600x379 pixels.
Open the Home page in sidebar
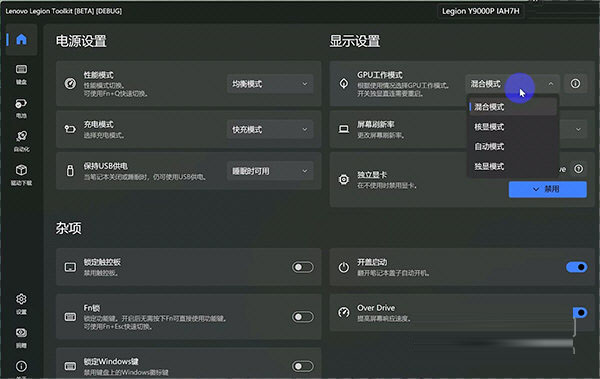click(21, 39)
